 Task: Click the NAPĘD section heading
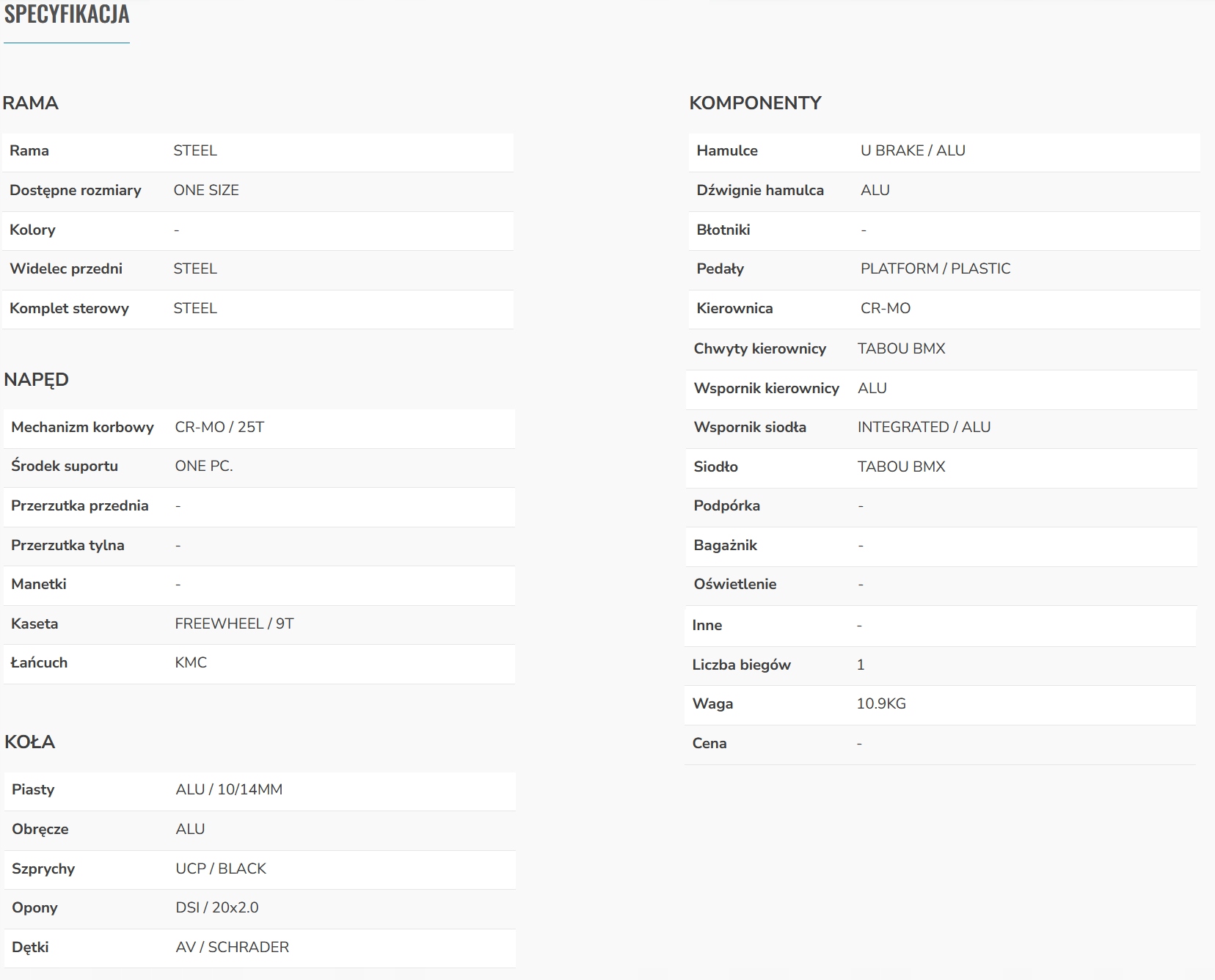coord(36,379)
